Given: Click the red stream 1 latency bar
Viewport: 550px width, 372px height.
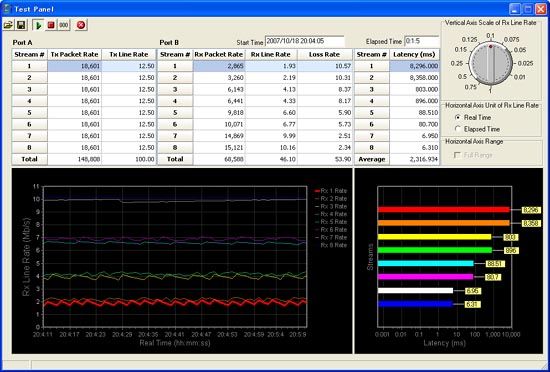Looking at the screenshot, I should click(444, 209).
